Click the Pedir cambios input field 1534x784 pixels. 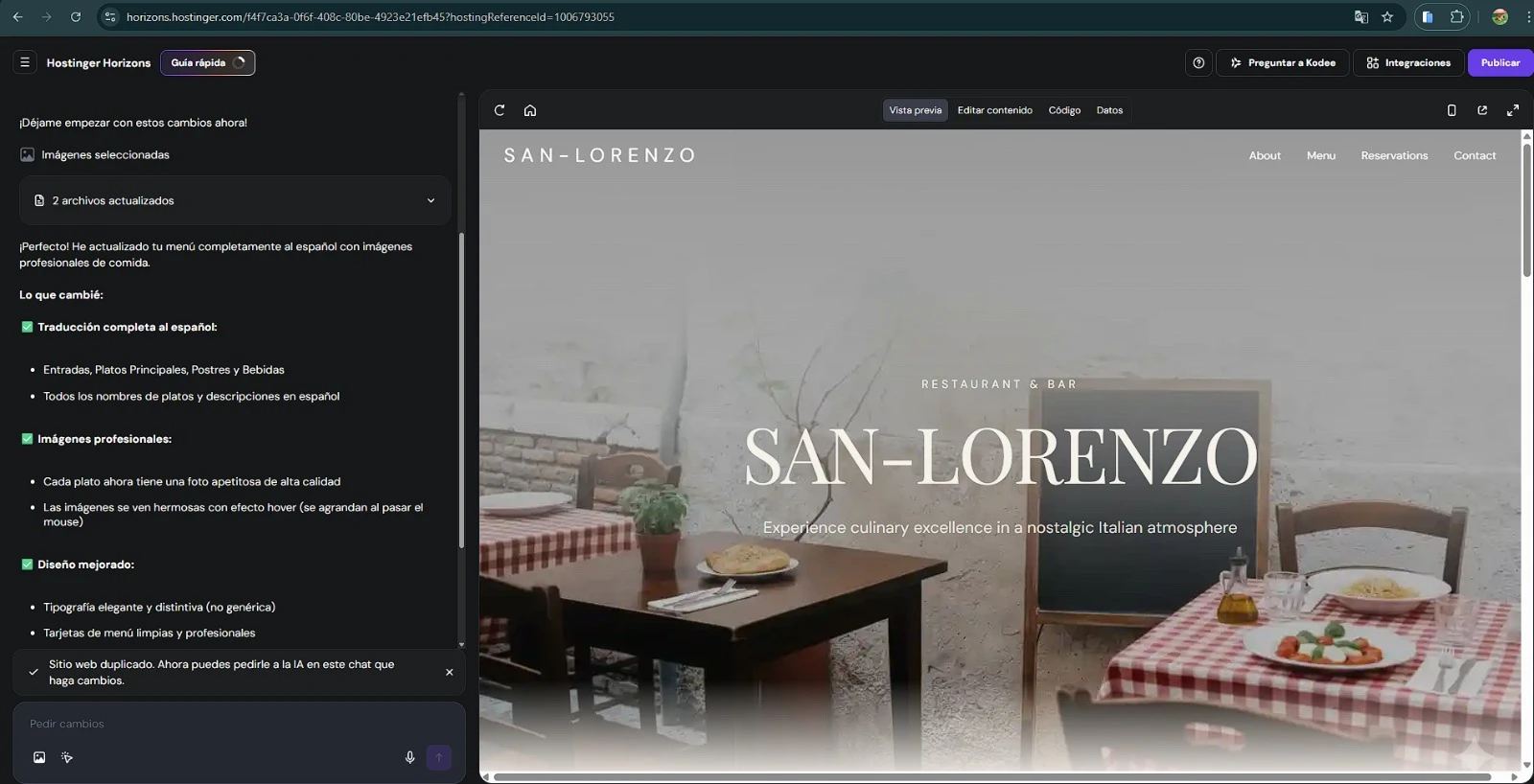230,724
